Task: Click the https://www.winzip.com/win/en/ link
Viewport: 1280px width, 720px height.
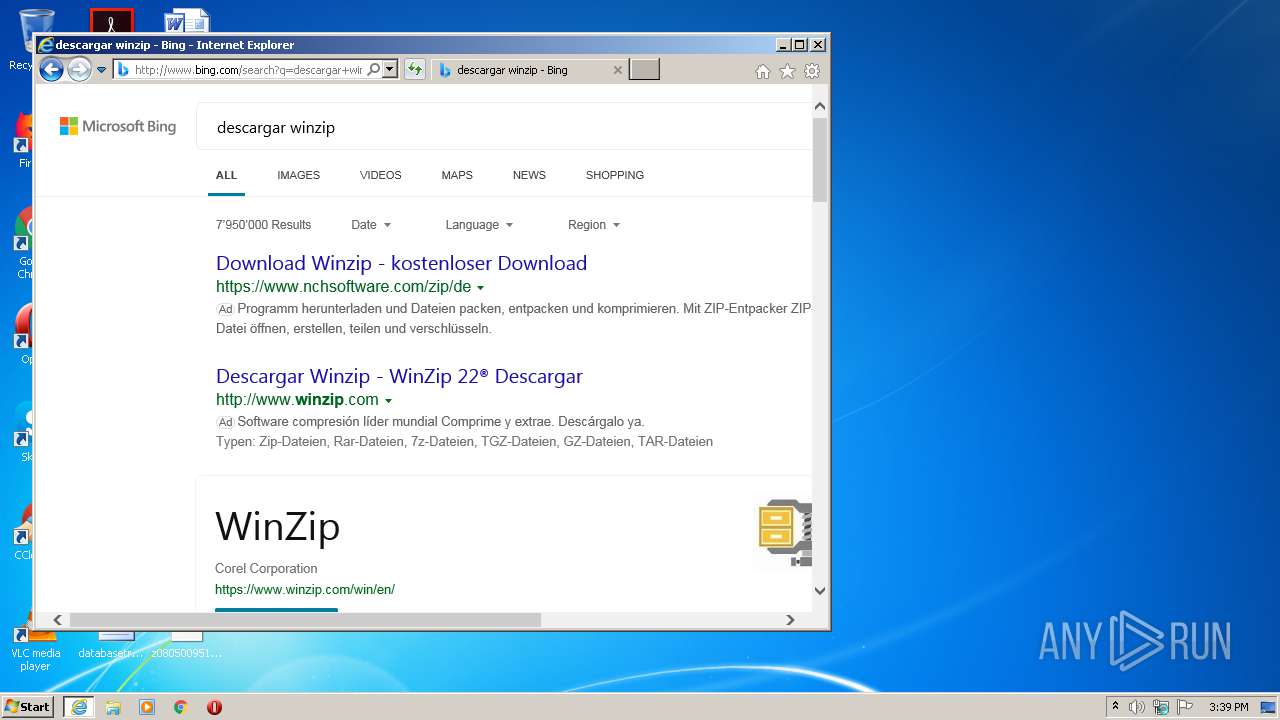Action: 305,590
